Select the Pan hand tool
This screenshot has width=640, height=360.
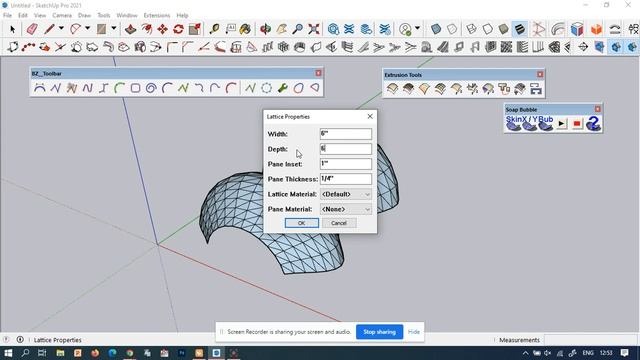[282, 29]
